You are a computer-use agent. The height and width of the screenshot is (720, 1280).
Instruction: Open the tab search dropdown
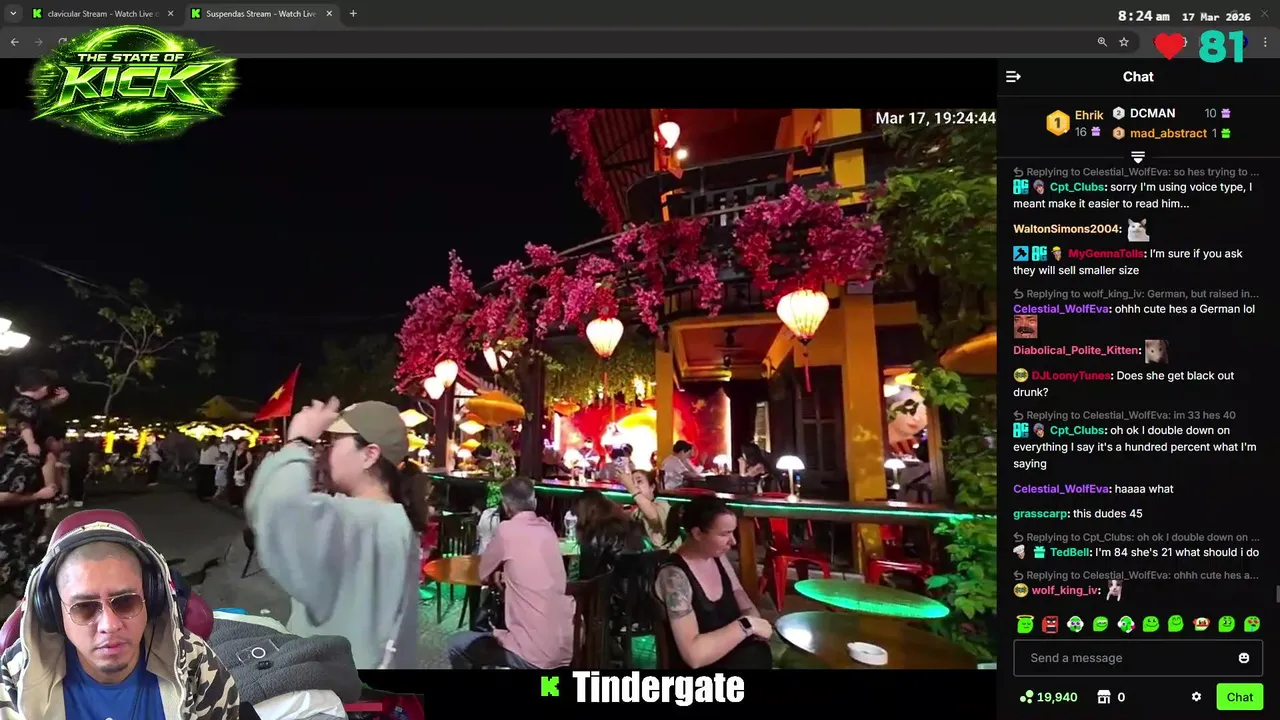click(x=13, y=14)
